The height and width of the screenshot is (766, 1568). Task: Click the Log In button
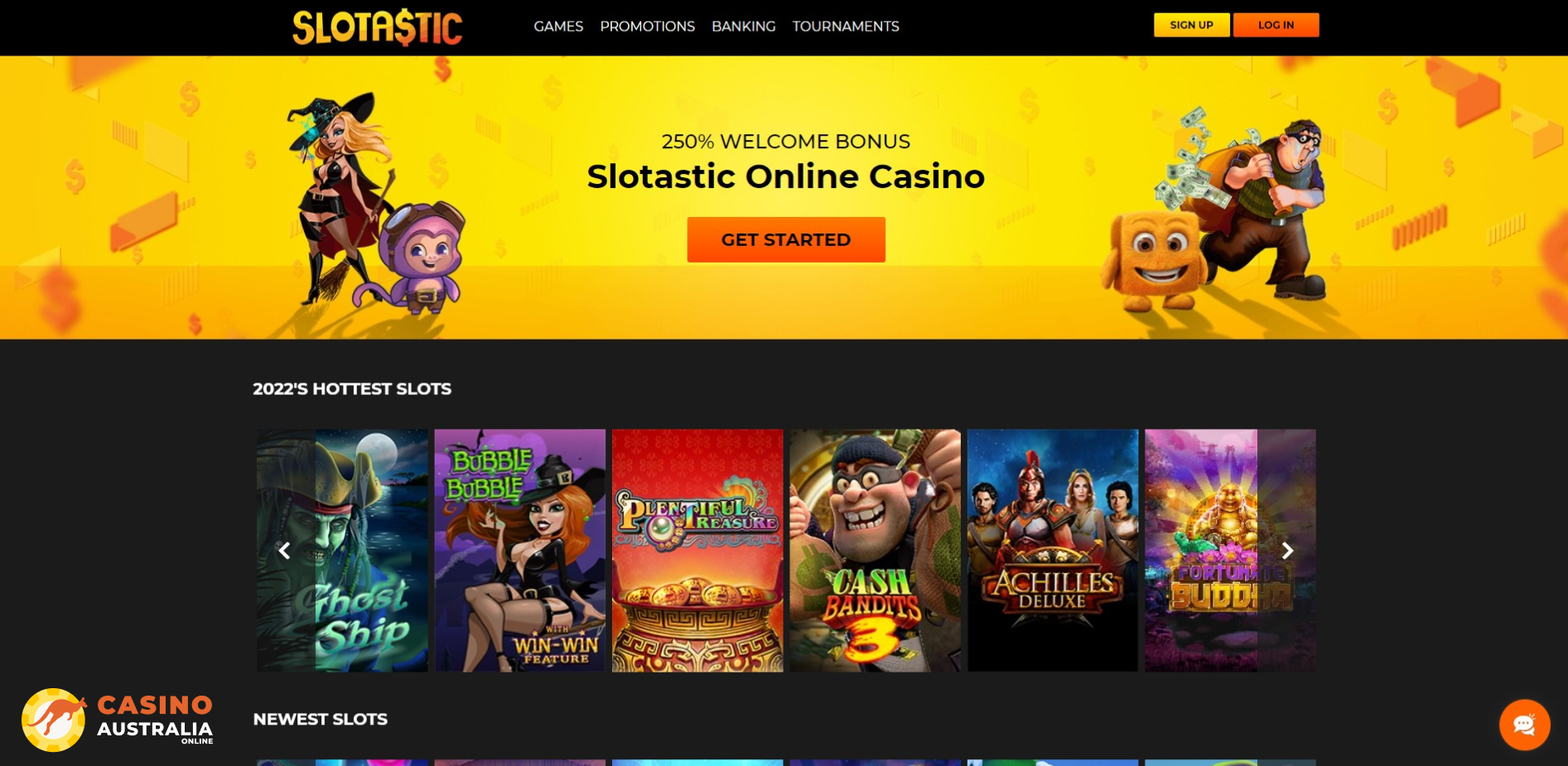click(1276, 25)
